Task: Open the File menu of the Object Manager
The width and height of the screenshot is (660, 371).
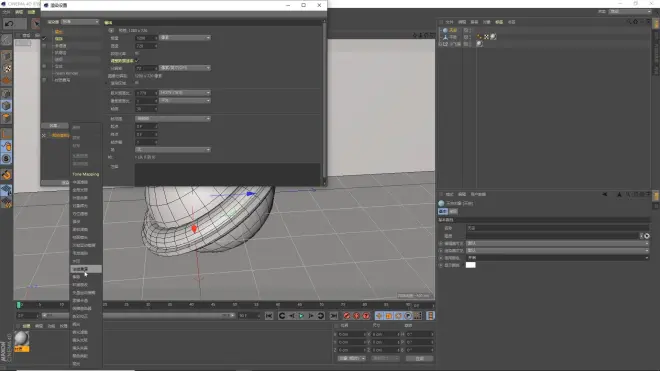Action: pyautogui.click(x=449, y=22)
